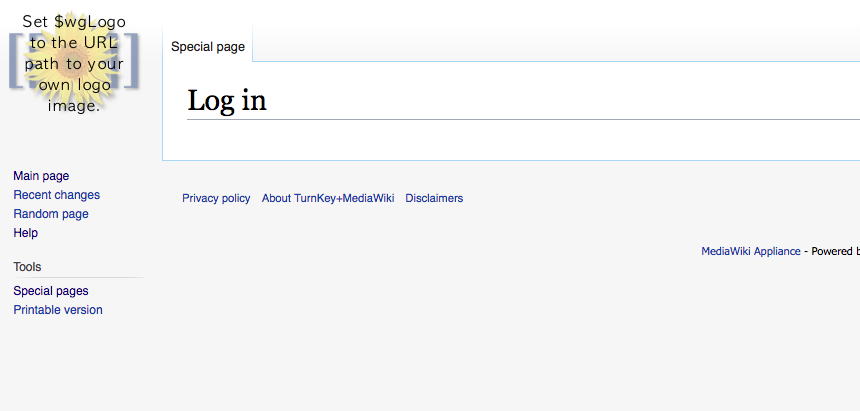
Task: Go to Main page in sidebar
Action: [x=41, y=176]
